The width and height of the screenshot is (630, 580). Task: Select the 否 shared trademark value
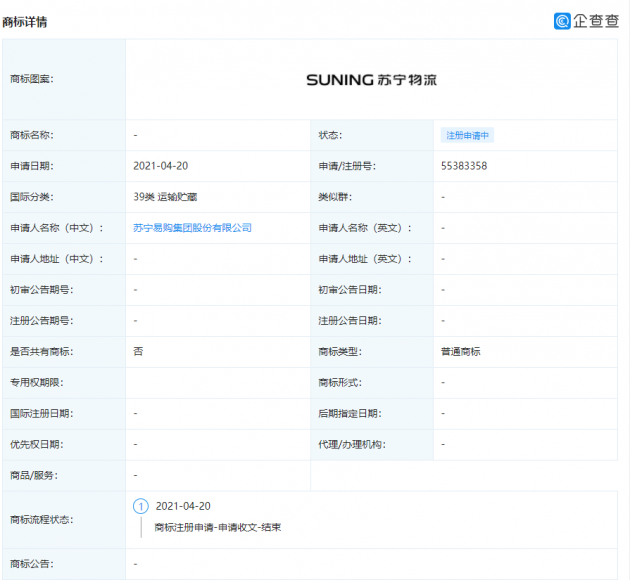138,351
